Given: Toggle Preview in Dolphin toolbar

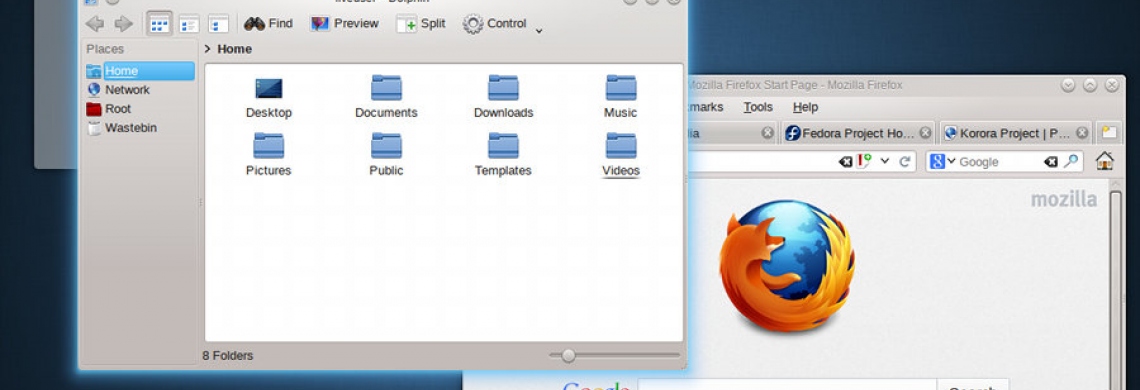Looking at the screenshot, I should coord(344,24).
